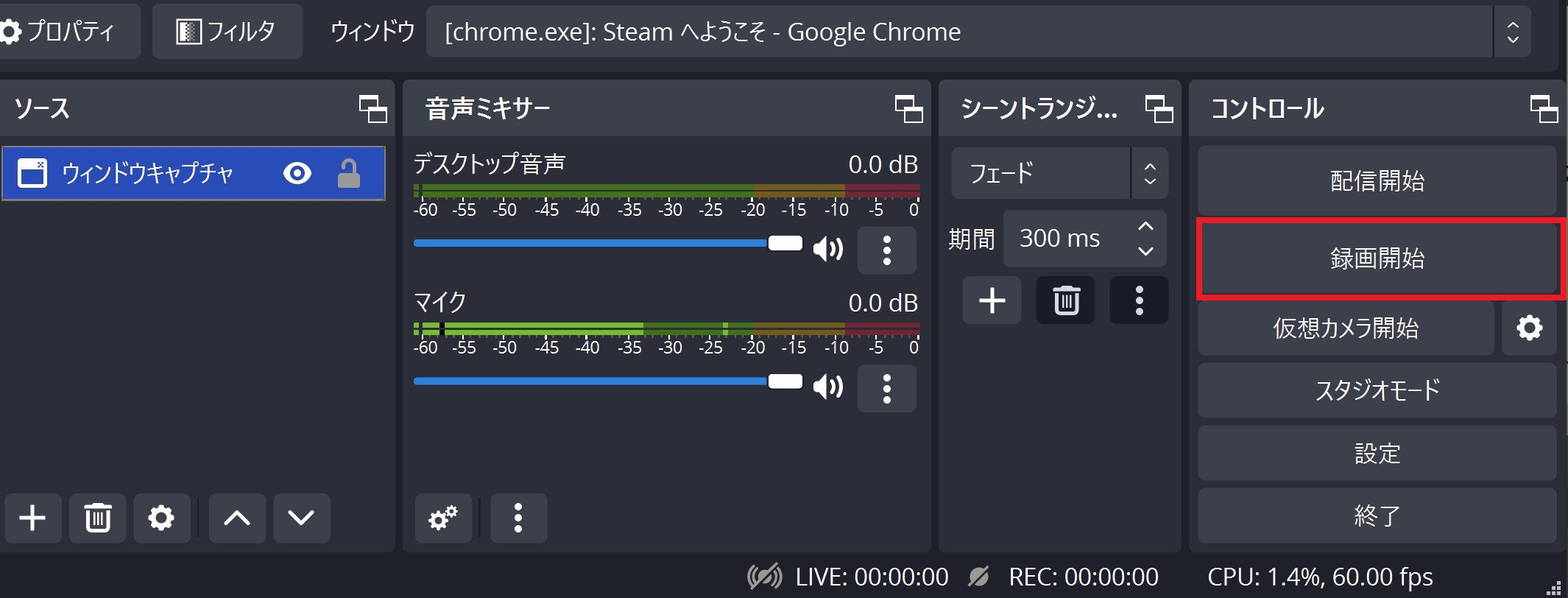Open 設定 (Settings)
The height and width of the screenshot is (598, 1568).
coord(1377,453)
